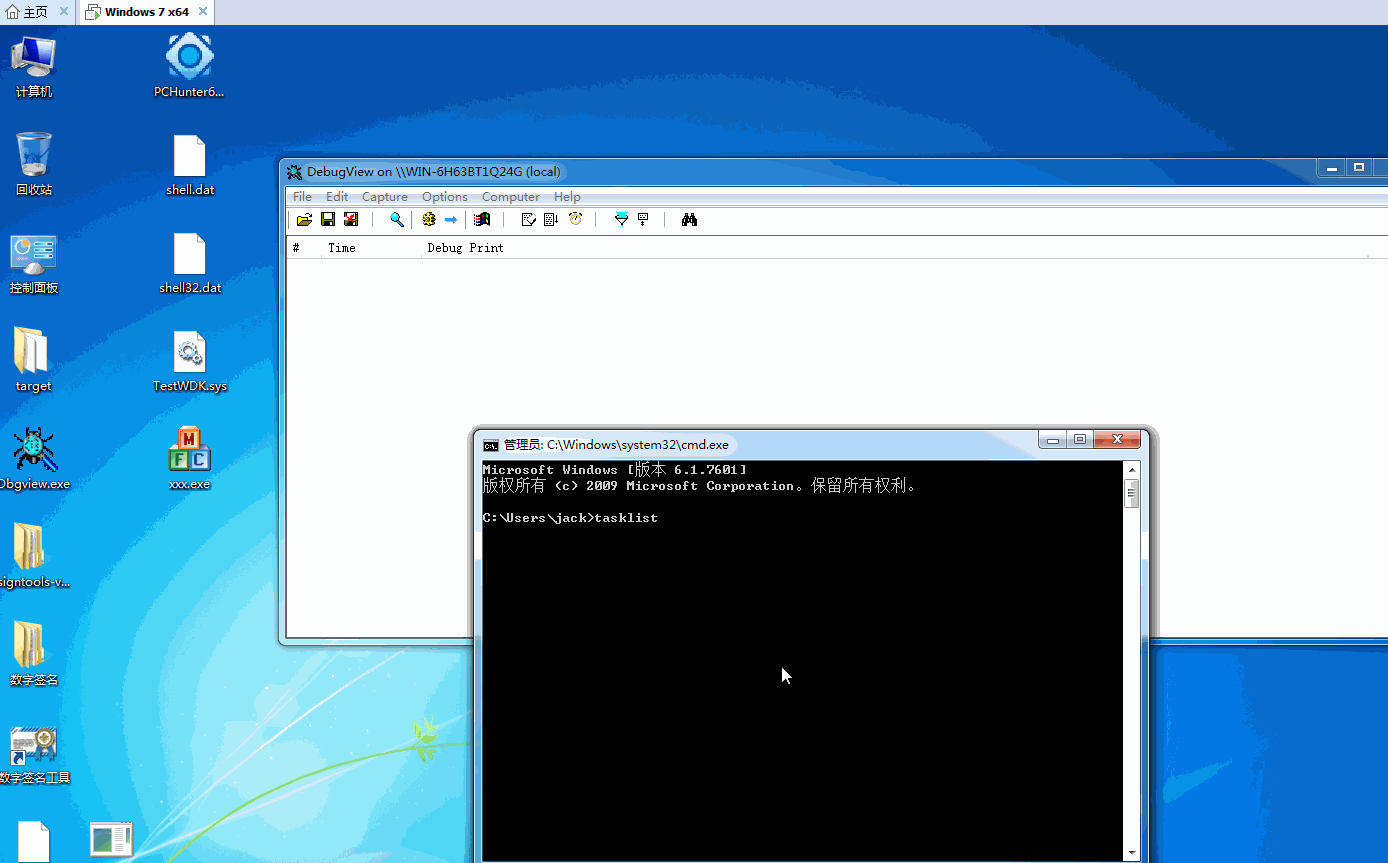The height and width of the screenshot is (863, 1388).
Task: Open the File menu in DebugView
Action: point(302,197)
